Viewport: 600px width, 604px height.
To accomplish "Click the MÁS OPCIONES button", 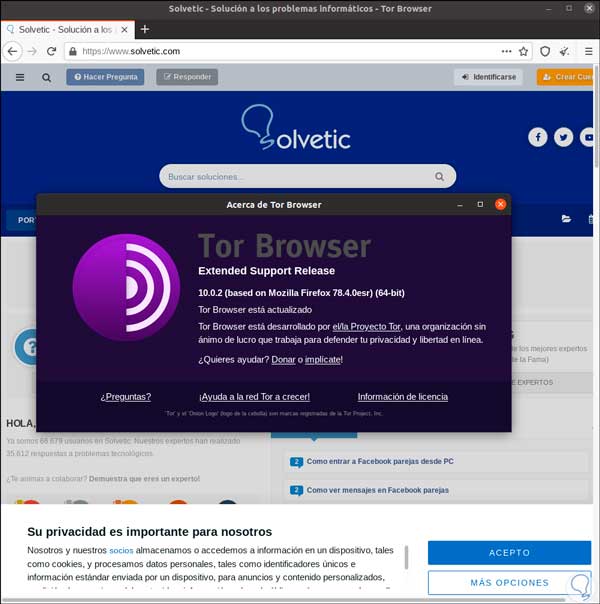I will [509, 583].
